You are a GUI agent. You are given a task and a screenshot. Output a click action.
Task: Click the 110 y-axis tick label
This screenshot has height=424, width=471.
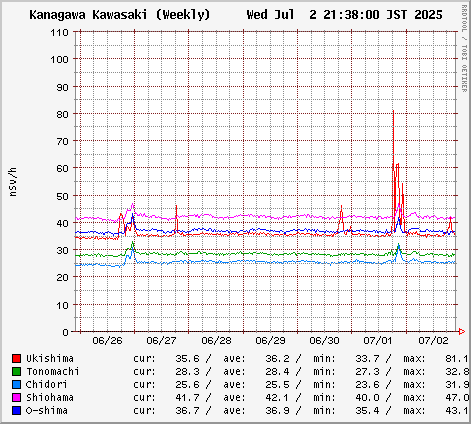point(59,32)
